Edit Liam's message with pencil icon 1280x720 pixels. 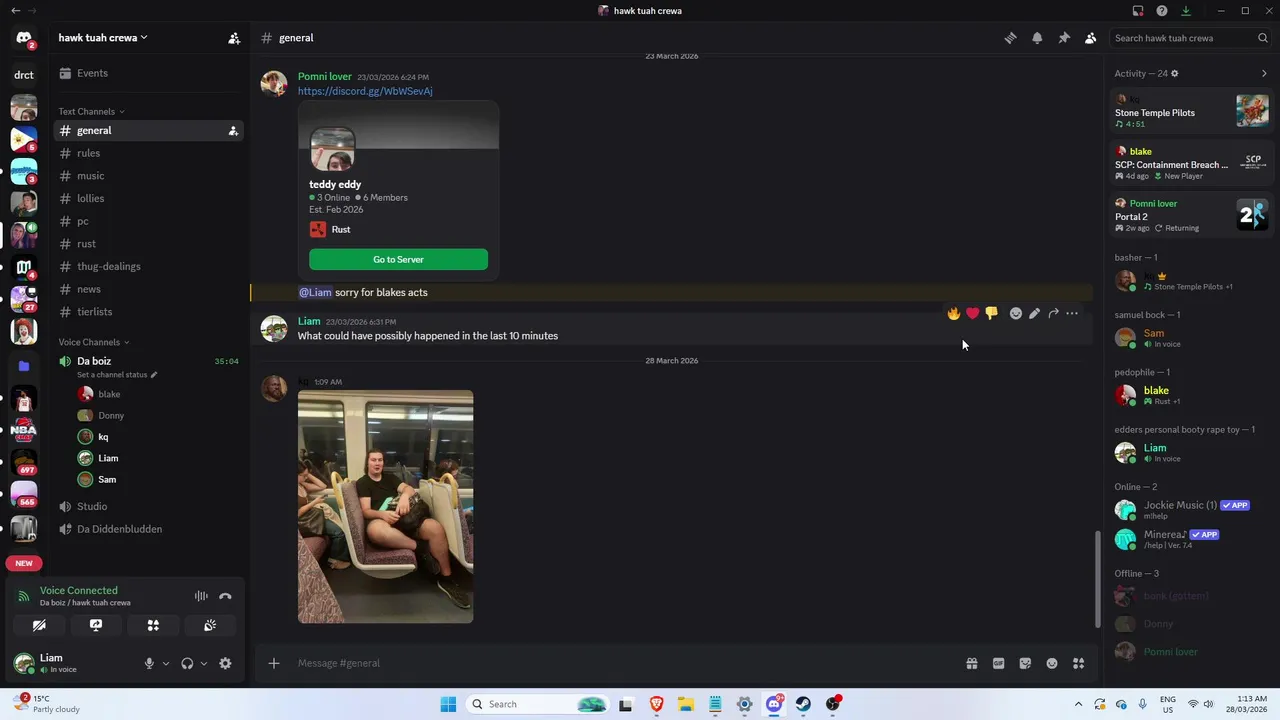coord(1035,313)
